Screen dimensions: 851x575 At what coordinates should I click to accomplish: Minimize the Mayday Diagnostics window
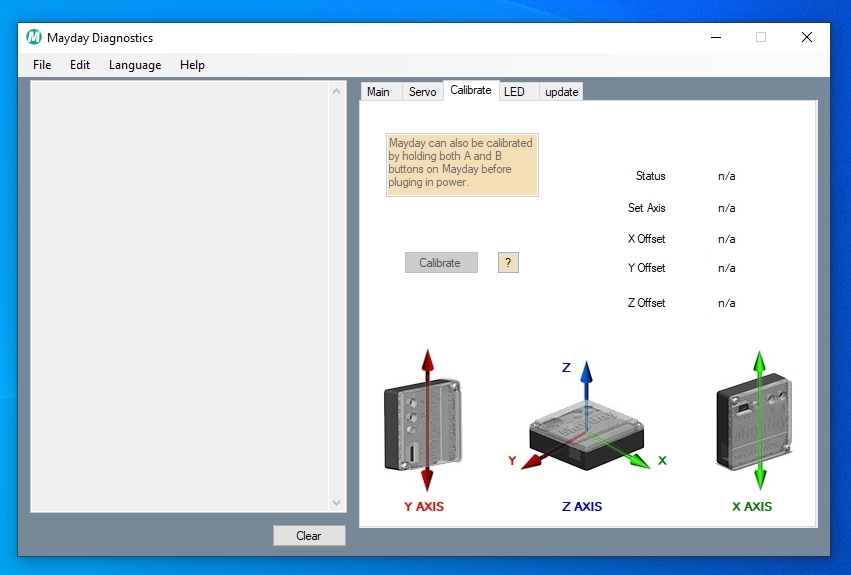click(716, 37)
